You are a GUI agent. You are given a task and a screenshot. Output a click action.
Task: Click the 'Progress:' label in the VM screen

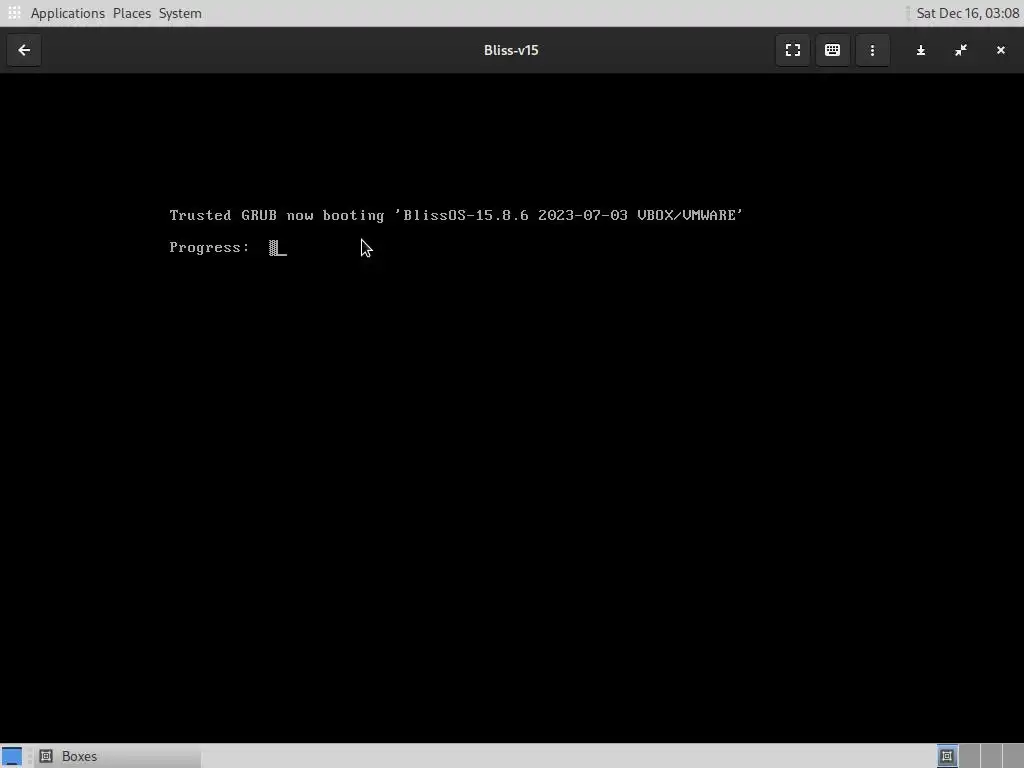point(209,248)
